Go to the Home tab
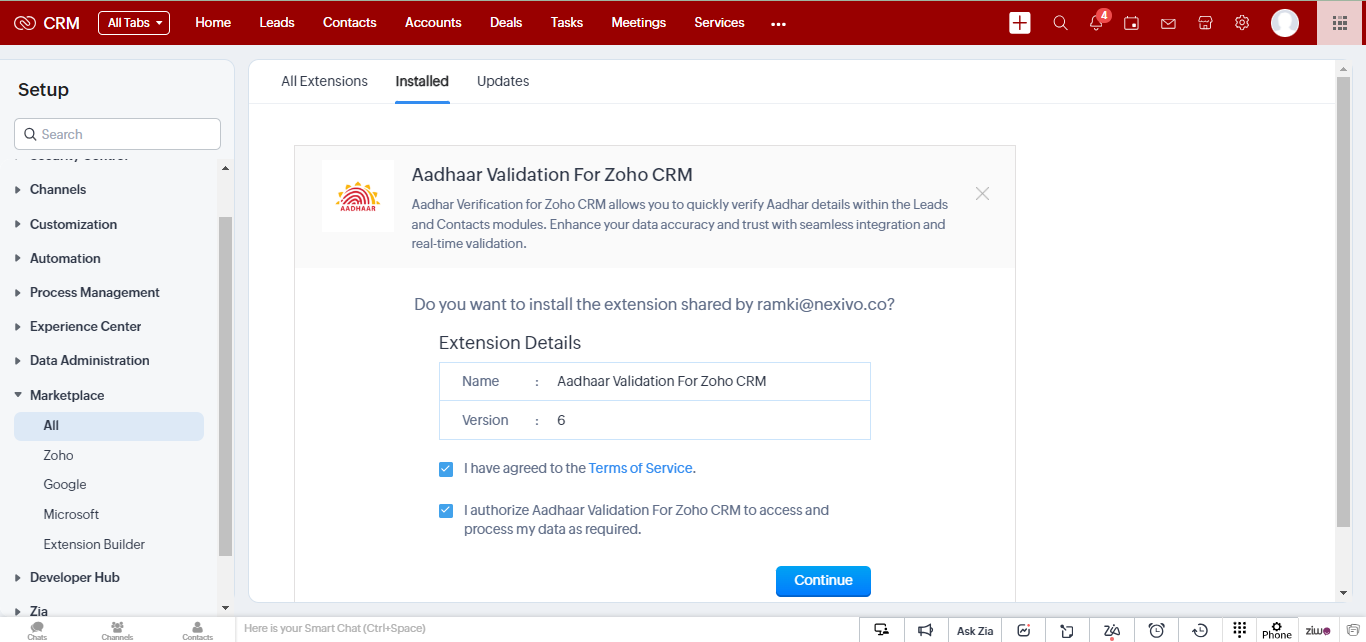1366x642 pixels. coord(213,23)
